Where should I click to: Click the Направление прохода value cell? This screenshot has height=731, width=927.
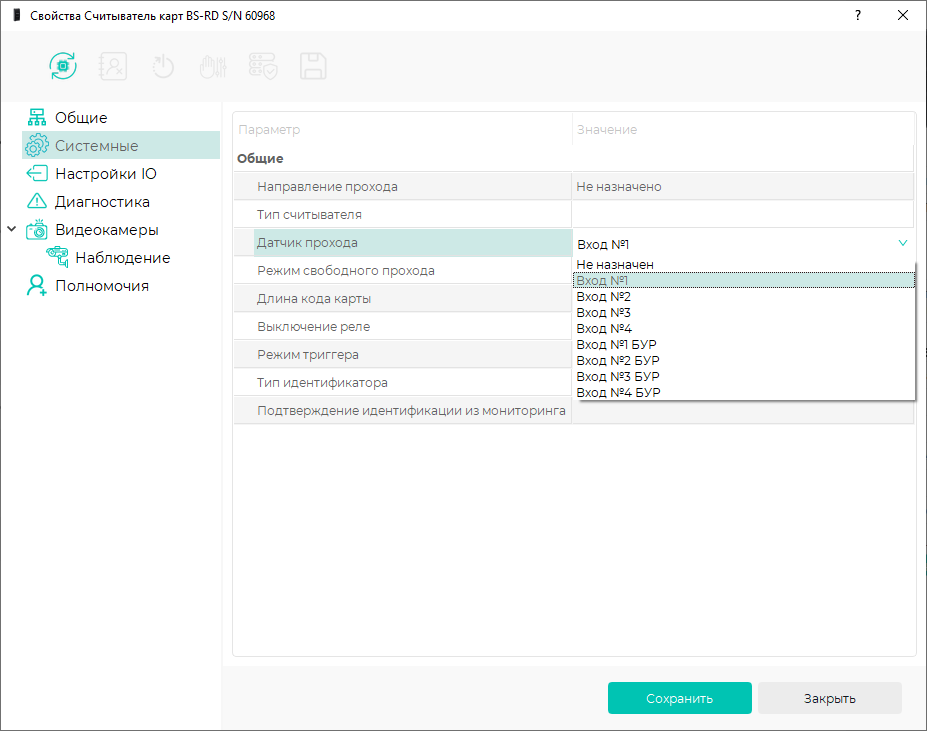[x=743, y=186]
